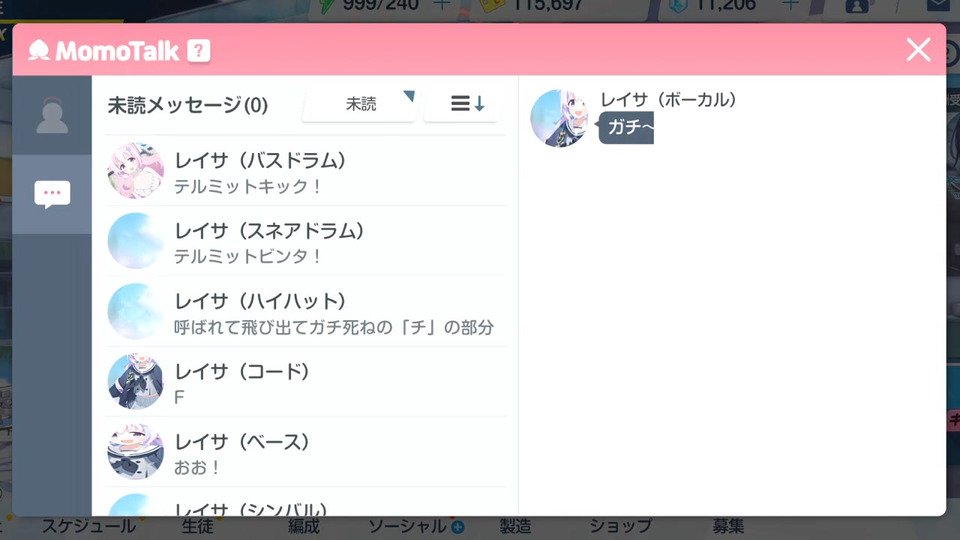This screenshot has width=960, height=540.
Task: Open レイサ（スネアドラム） conversation
Action: (306, 241)
